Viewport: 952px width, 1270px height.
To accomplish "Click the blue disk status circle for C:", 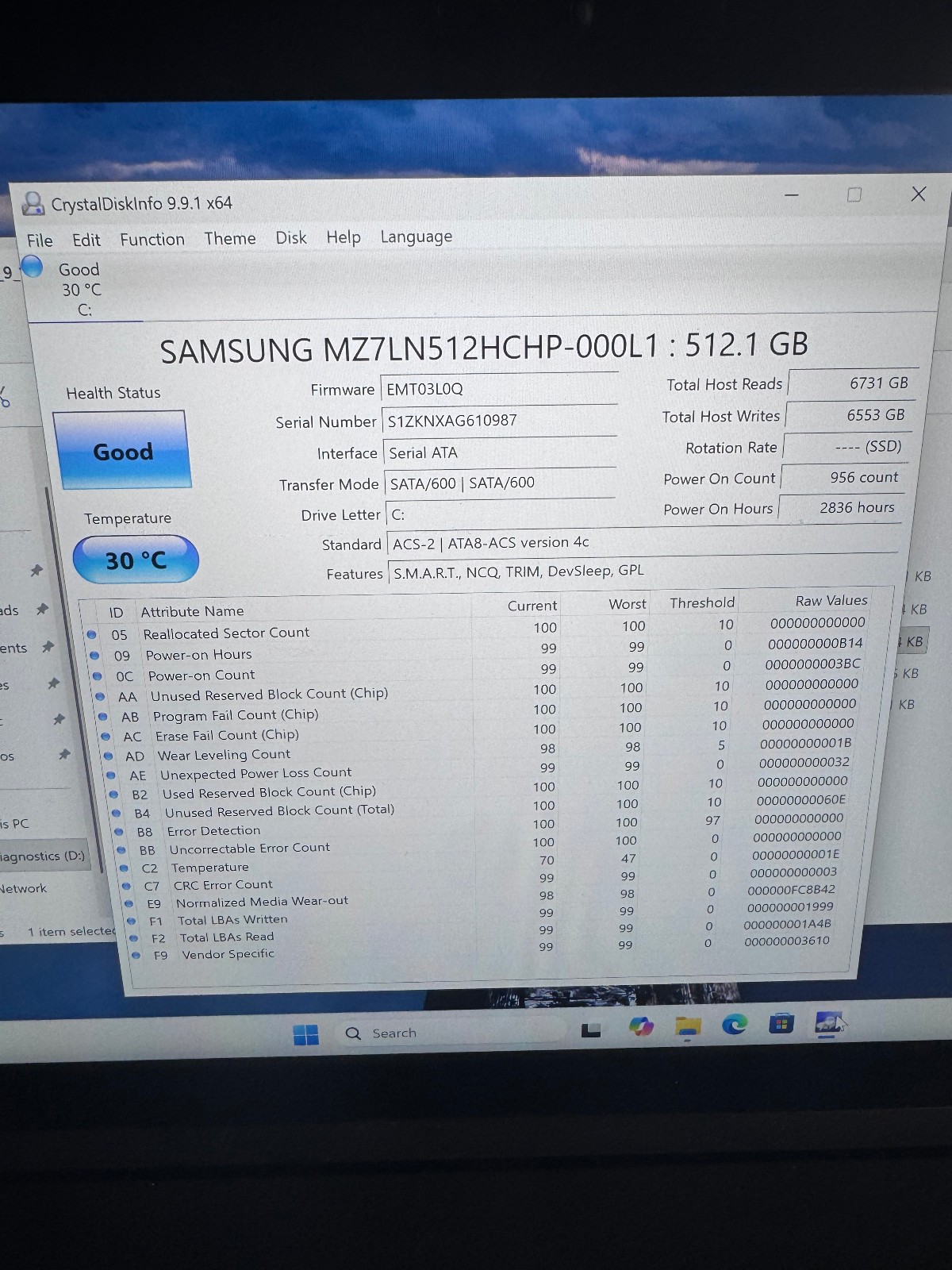I will tap(33, 267).
